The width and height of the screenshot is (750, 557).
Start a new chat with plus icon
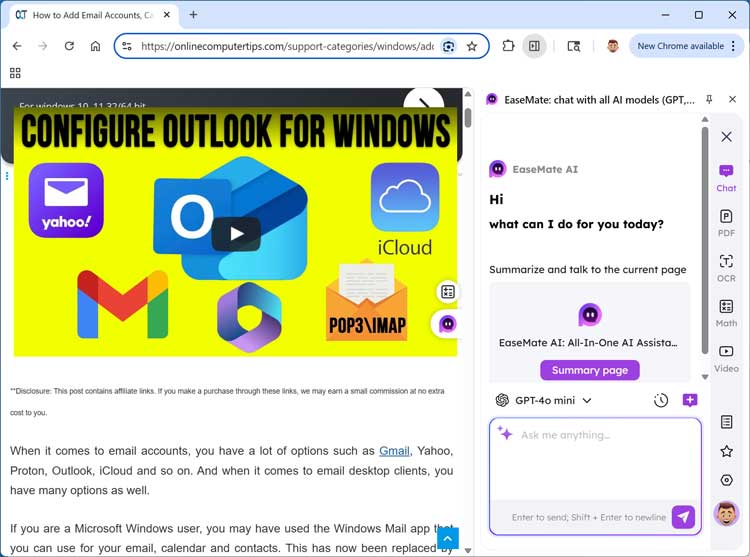[x=689, y=400]
